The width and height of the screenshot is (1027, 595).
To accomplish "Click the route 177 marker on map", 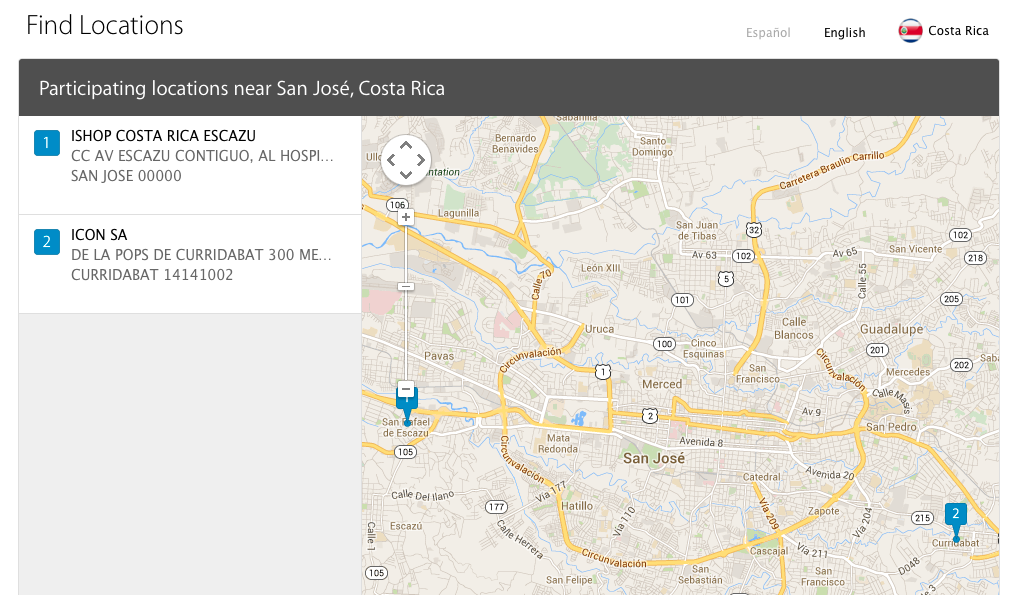I will (496, 507).
